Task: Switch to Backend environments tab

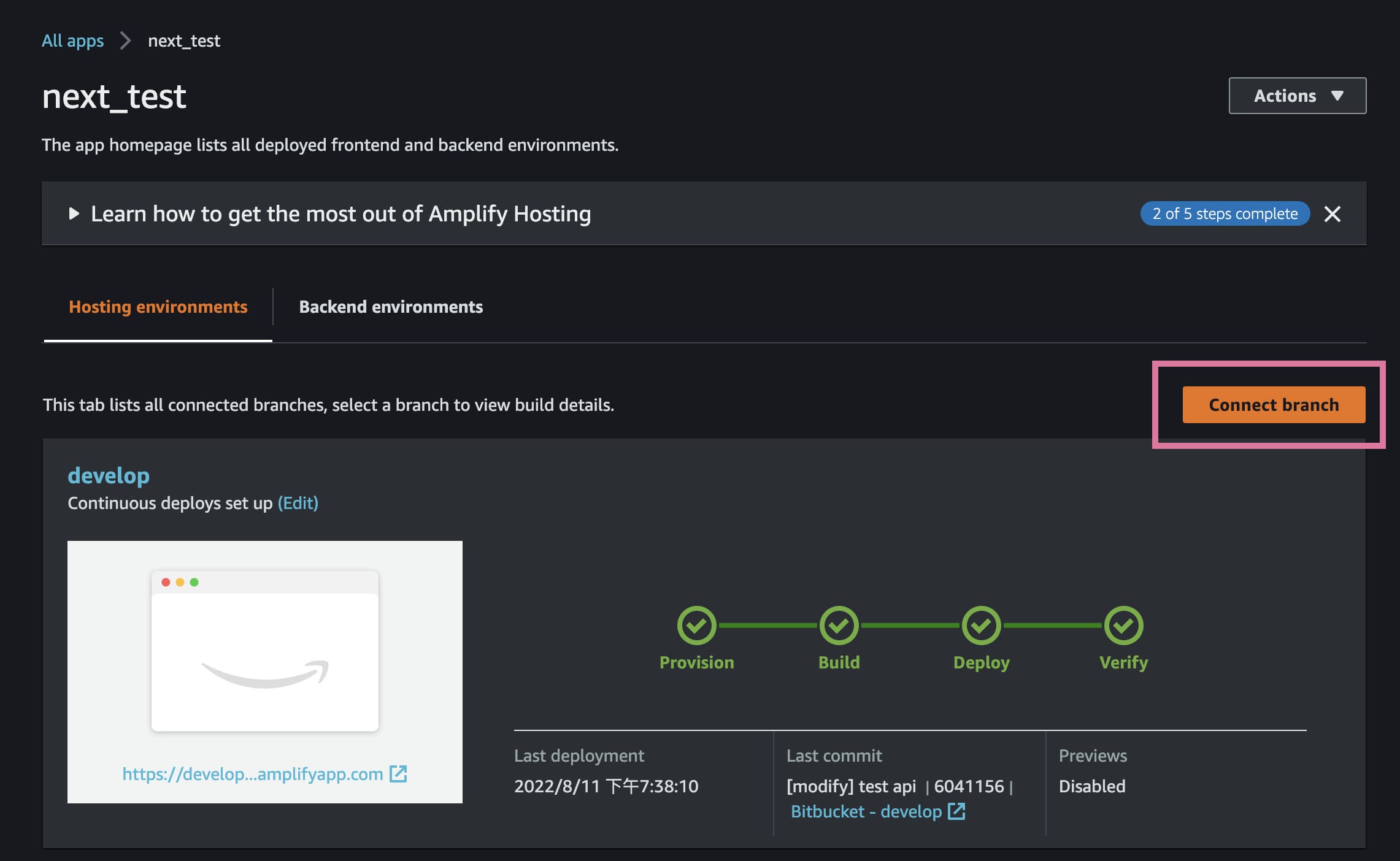Action: [391, 307]
